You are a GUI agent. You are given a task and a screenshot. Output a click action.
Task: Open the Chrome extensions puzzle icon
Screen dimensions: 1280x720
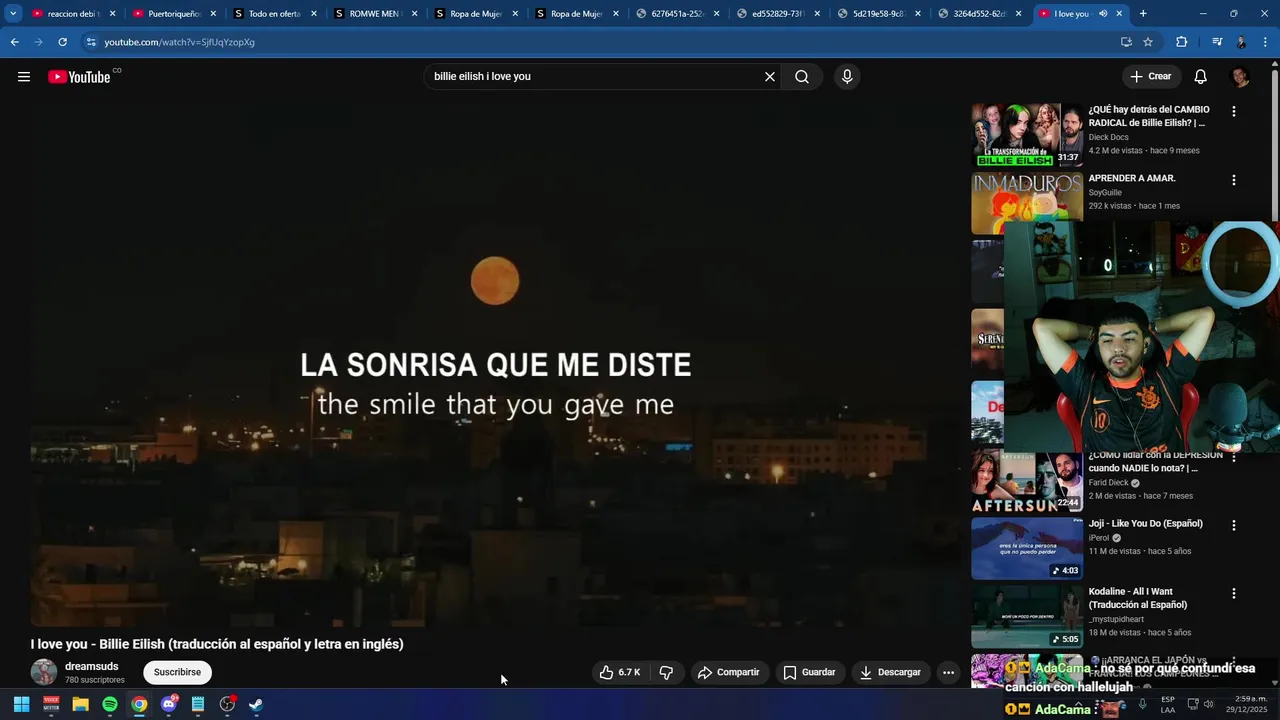coord(1181,42)
